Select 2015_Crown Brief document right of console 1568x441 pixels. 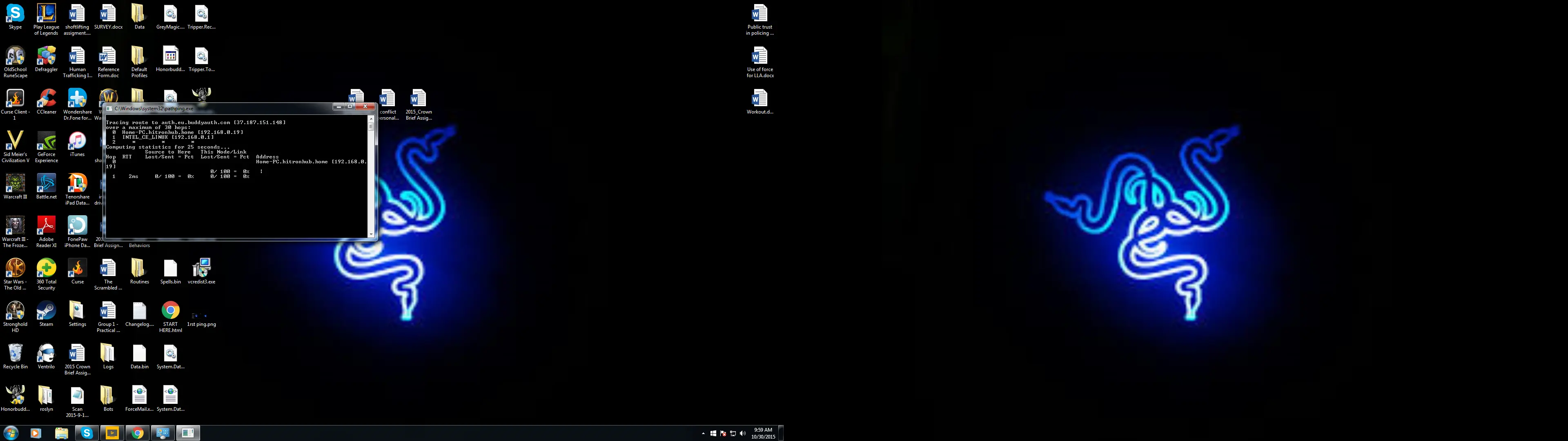point(418,105)
